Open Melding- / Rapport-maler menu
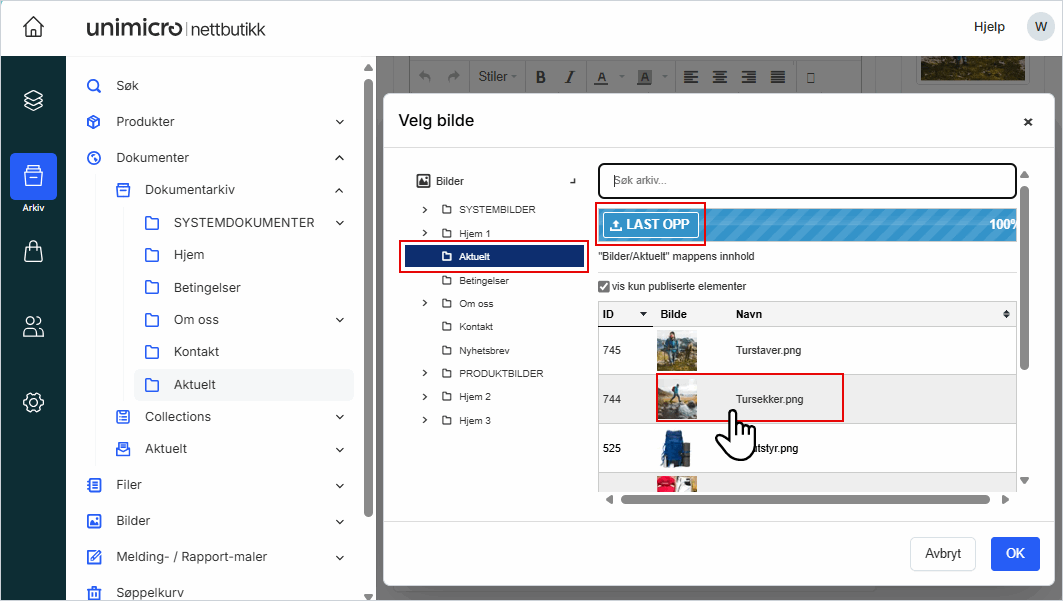1063x601 pixels. click(x=191, y=557)
